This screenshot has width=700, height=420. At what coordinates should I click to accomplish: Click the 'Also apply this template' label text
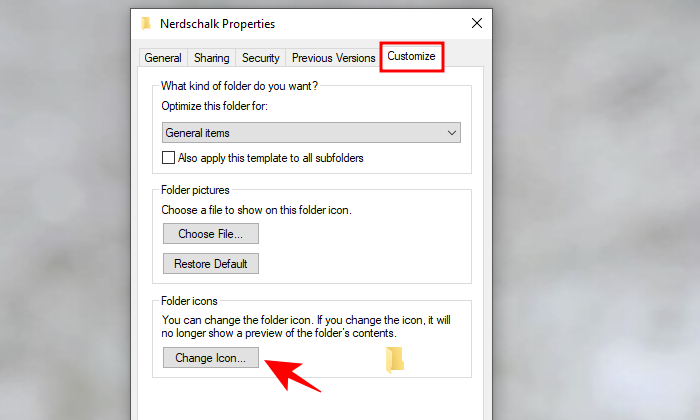pyautogui.click(x=271, y=158)
